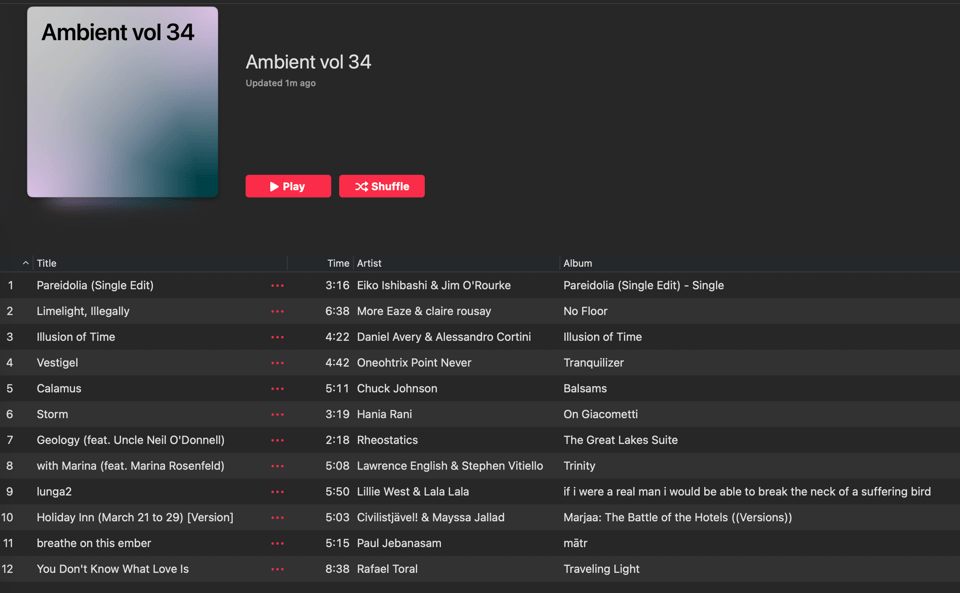The height and width of the screenshot is (593, 960).
Task: Sort tracks by the Title column
Action: (x=47, y=264)
